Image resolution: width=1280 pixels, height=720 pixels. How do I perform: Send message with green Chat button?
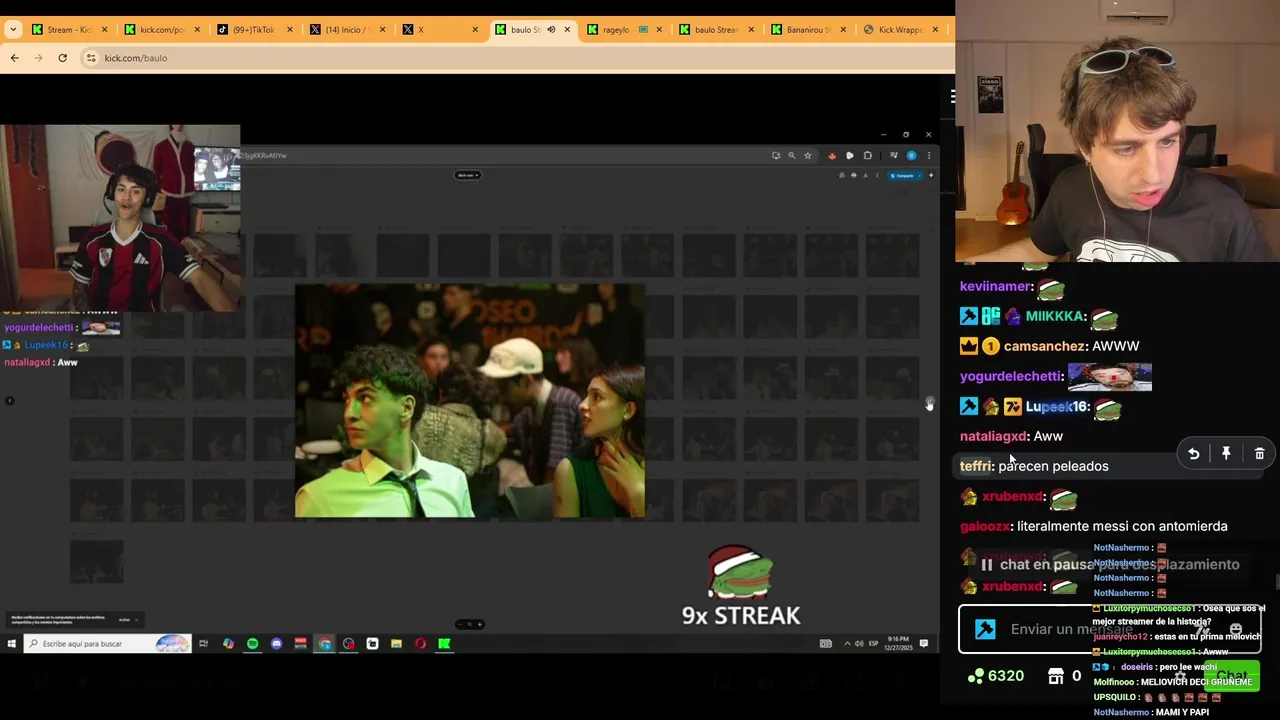tap(1231, 677)
